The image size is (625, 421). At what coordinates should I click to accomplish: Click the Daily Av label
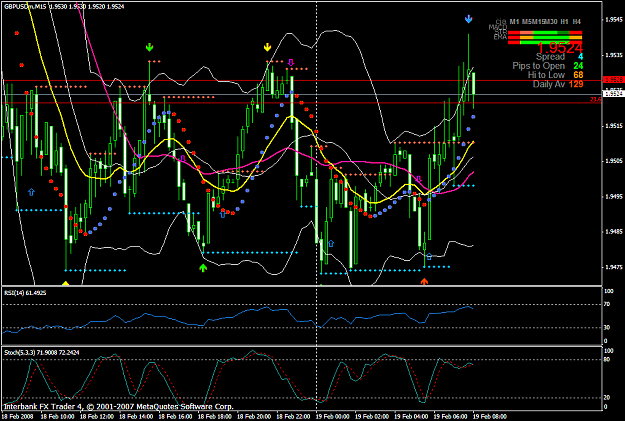(549, 84)
